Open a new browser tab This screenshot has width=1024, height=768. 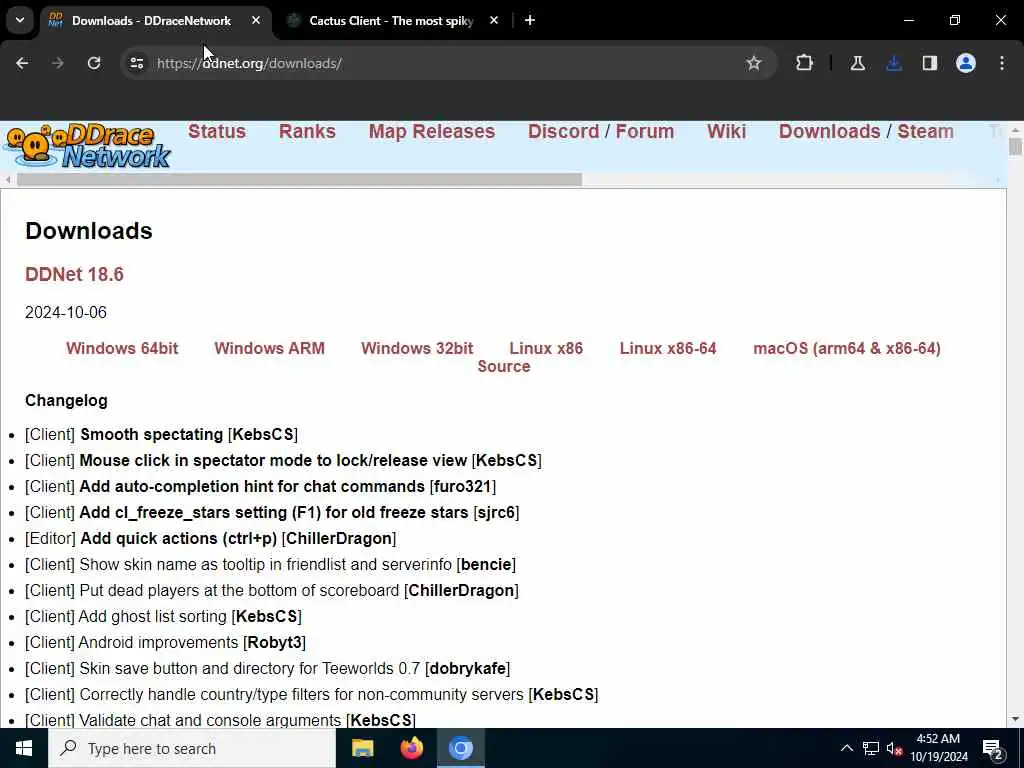tap(530, 20)
